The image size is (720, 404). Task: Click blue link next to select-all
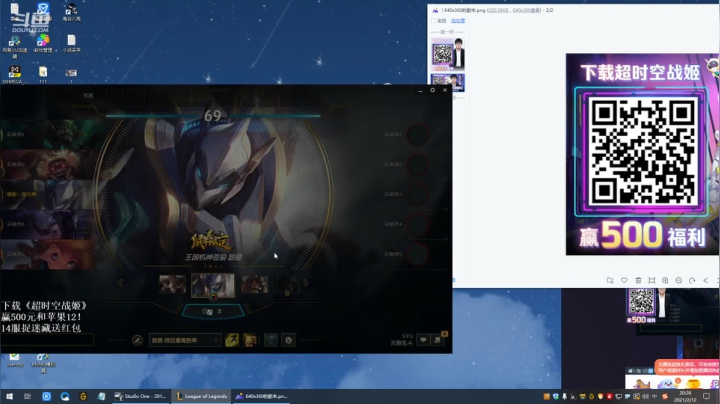pos(458,21)
